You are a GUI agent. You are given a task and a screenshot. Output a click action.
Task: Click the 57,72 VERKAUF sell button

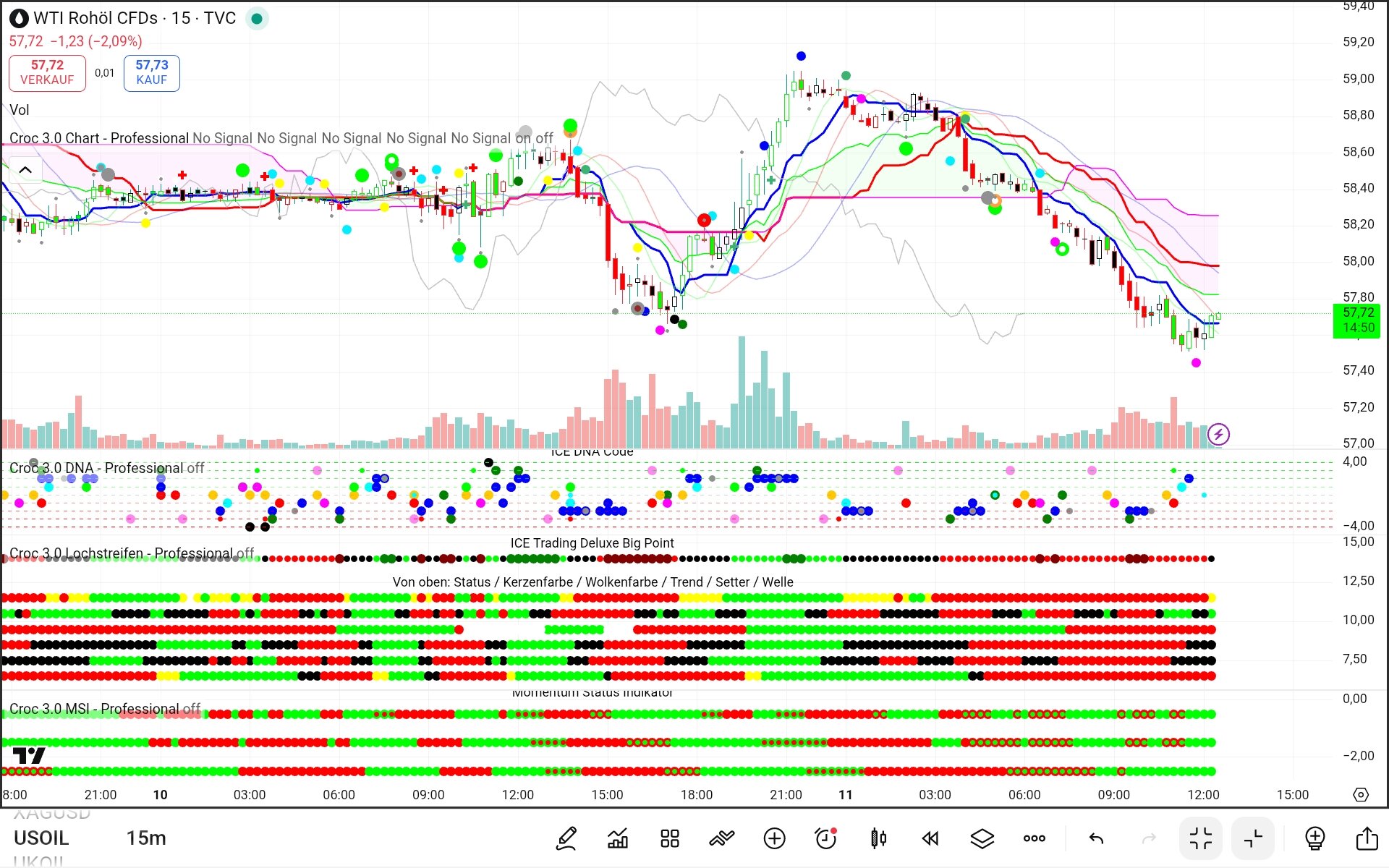(47, 72)
